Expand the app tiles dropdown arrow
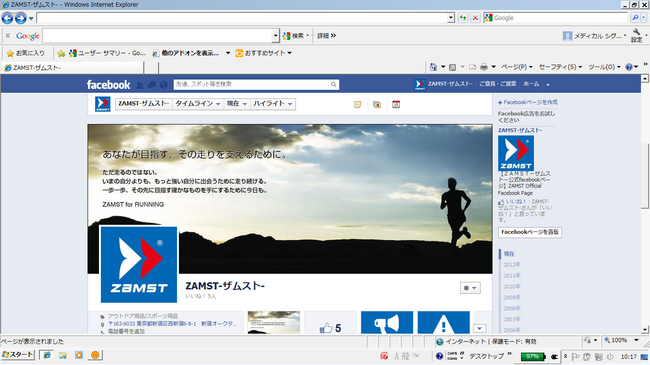Screen dimensions: 650x365 [480, 328]
